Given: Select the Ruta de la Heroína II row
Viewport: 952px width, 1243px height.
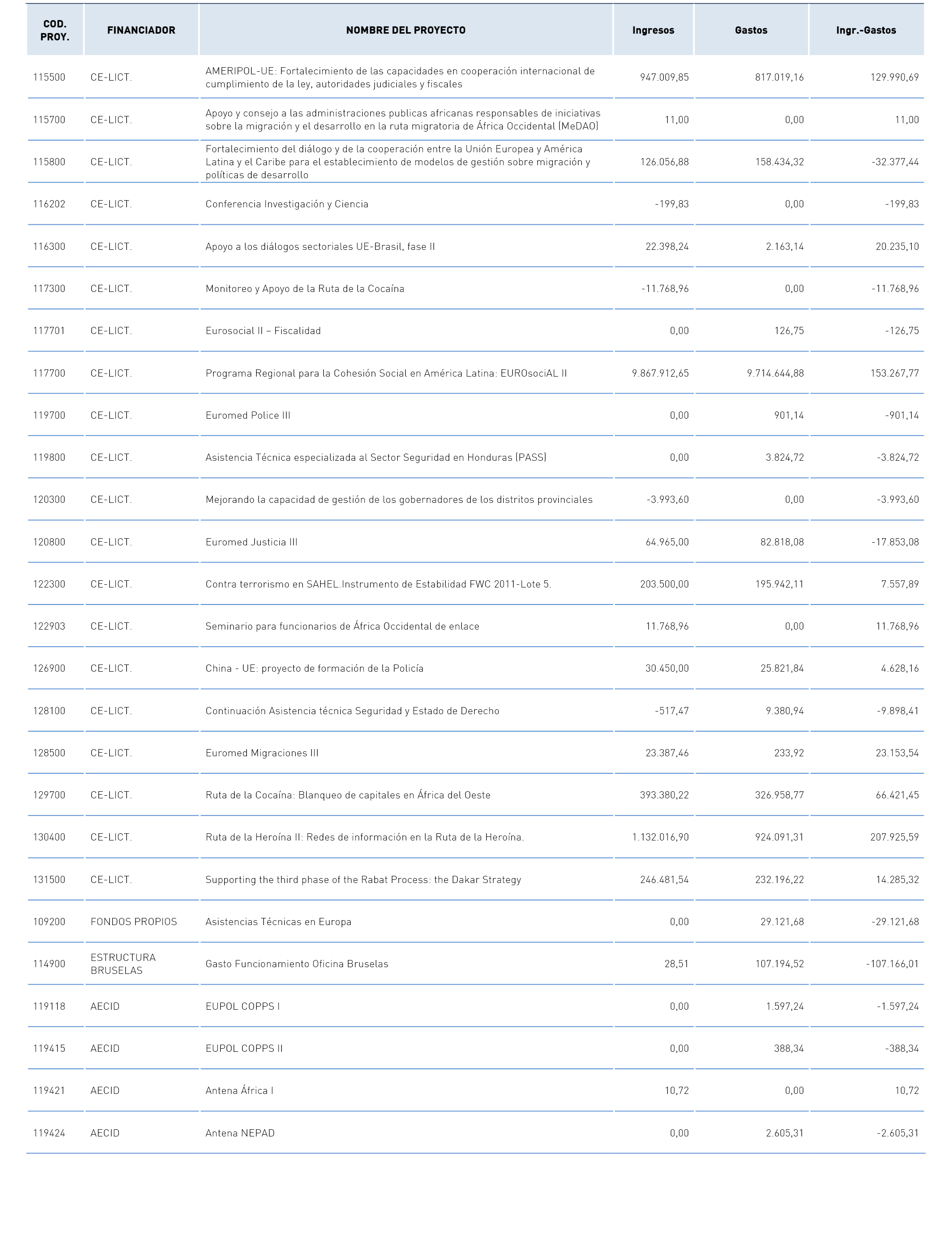Looking at the screenshot, I should (x=476, y=837).
